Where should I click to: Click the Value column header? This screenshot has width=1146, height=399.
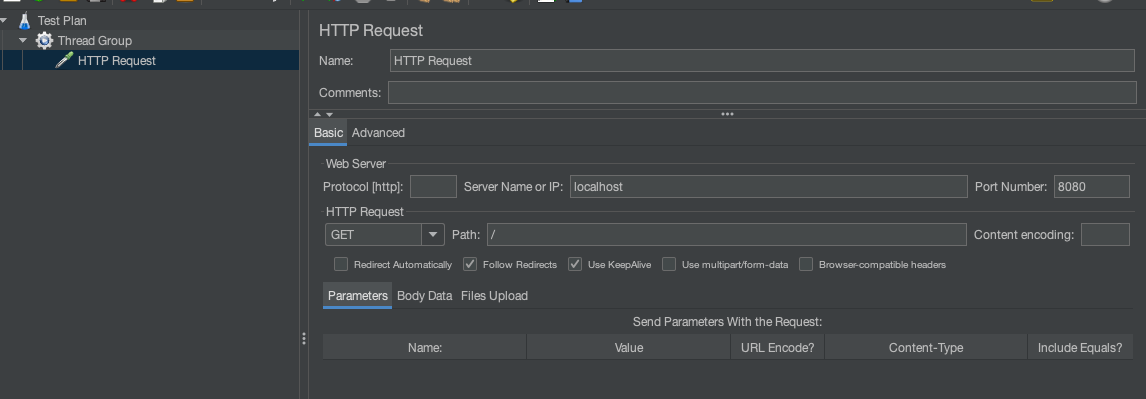[629, 348]
